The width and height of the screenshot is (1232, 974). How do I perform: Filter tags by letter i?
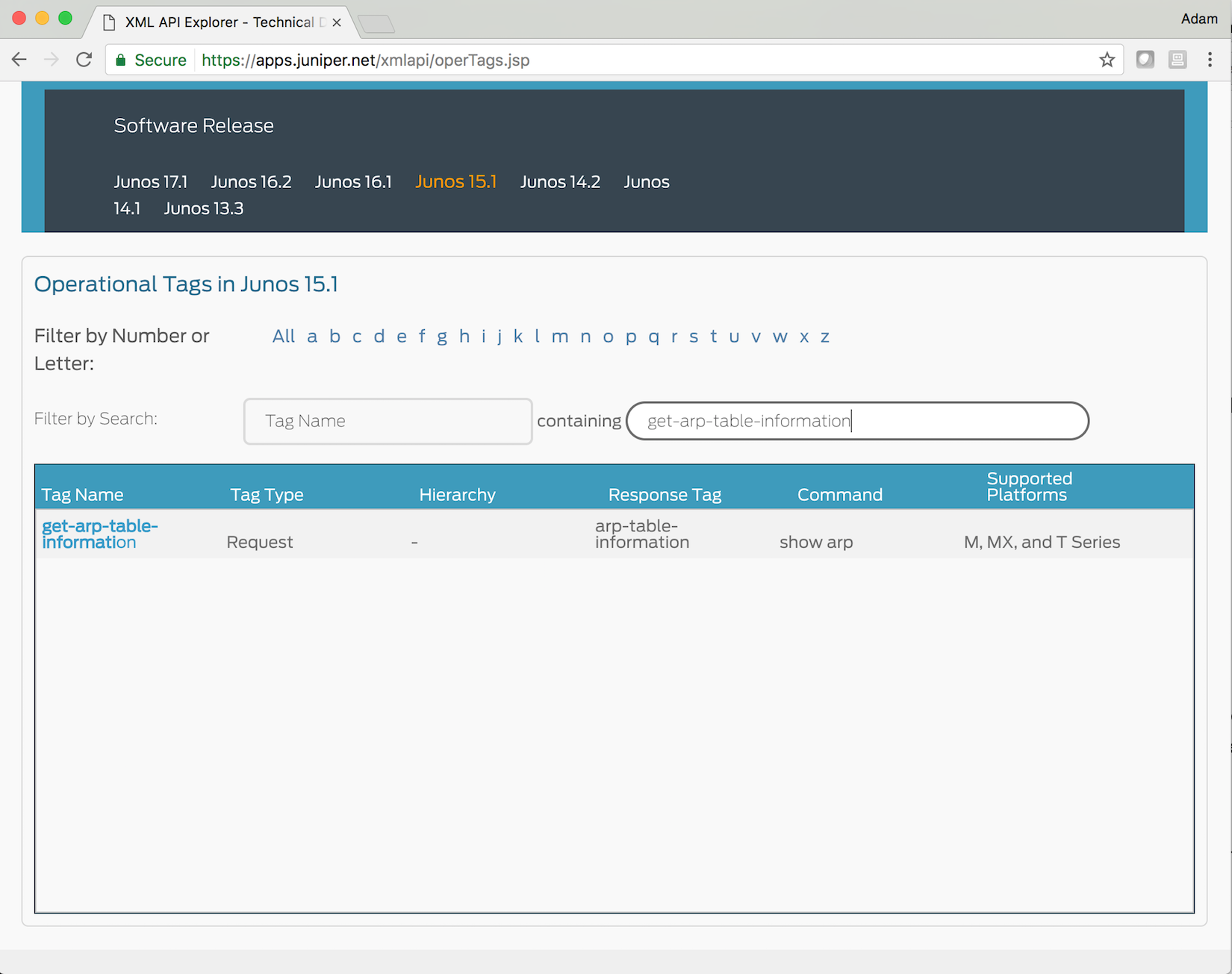pyautogui.click(x=484, y=336)
